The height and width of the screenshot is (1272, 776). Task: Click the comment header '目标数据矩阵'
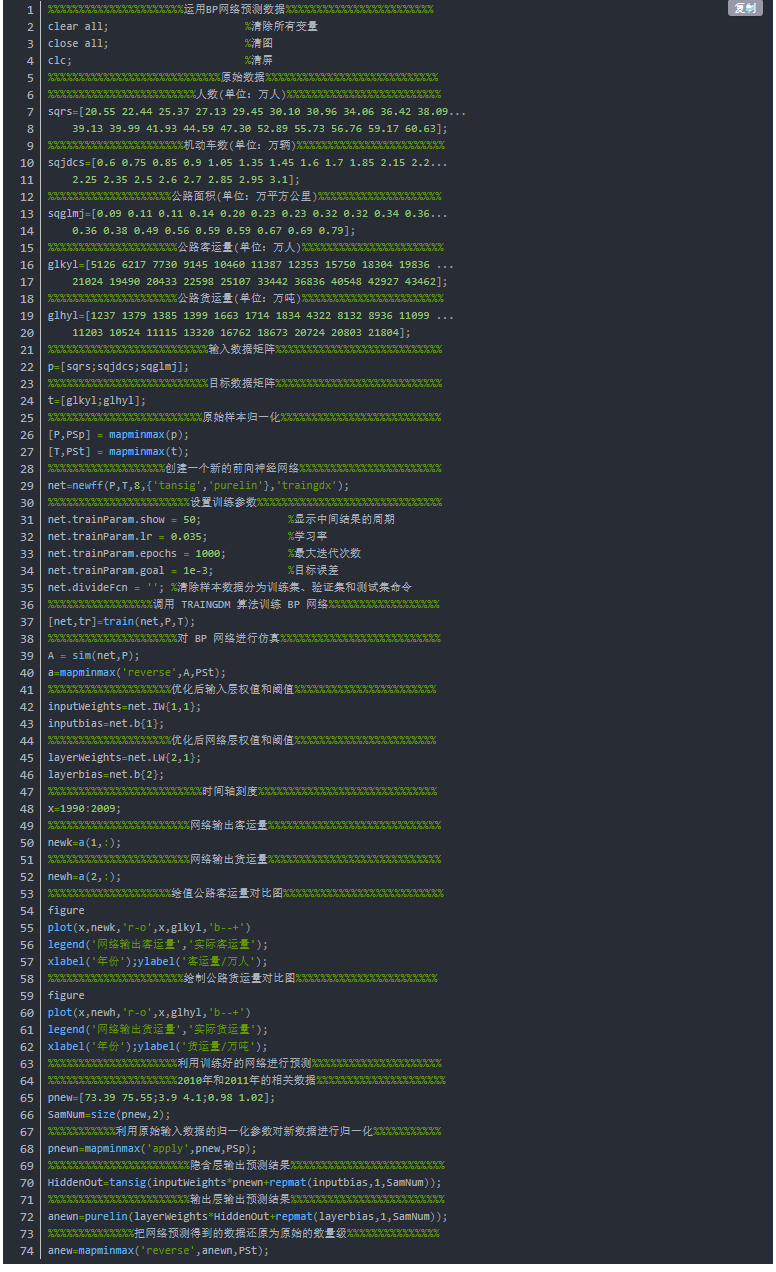pos(243,383)
